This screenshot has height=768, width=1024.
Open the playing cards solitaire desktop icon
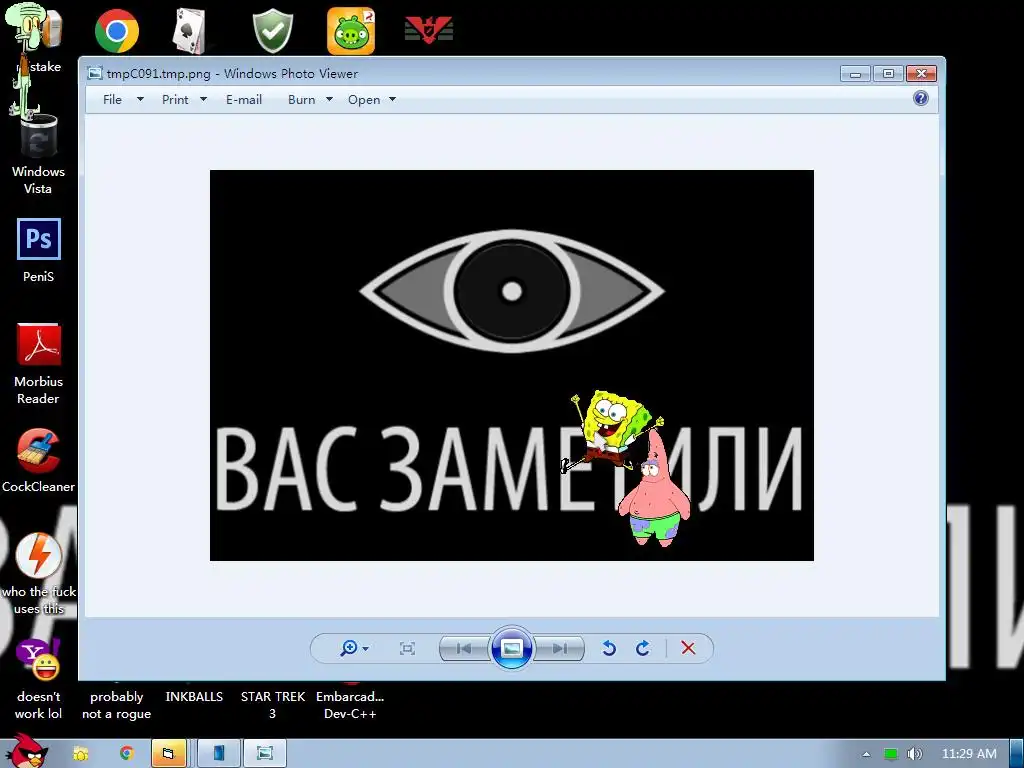188,31
